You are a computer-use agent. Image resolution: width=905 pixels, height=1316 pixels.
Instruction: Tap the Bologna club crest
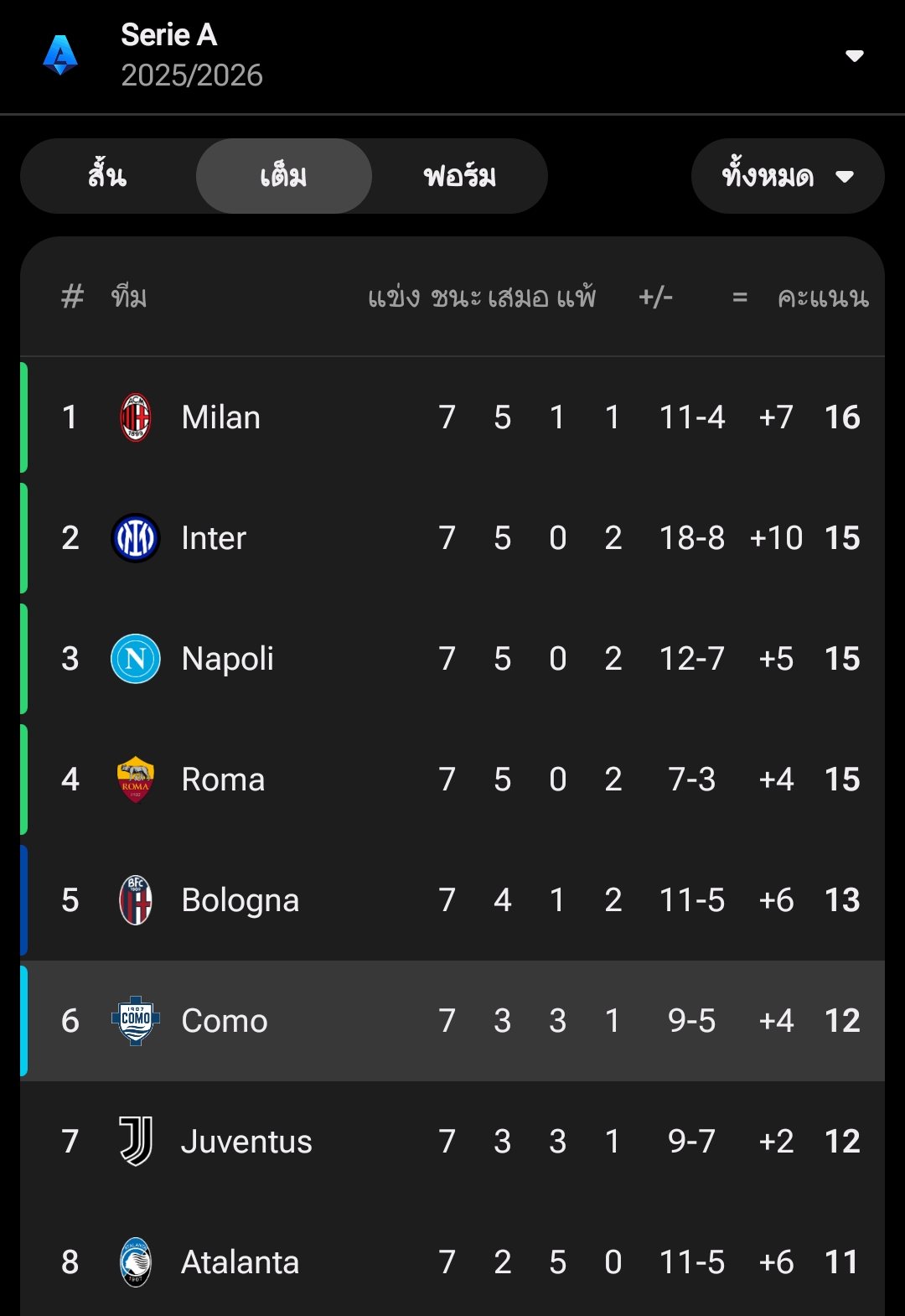tap(136, 900)
